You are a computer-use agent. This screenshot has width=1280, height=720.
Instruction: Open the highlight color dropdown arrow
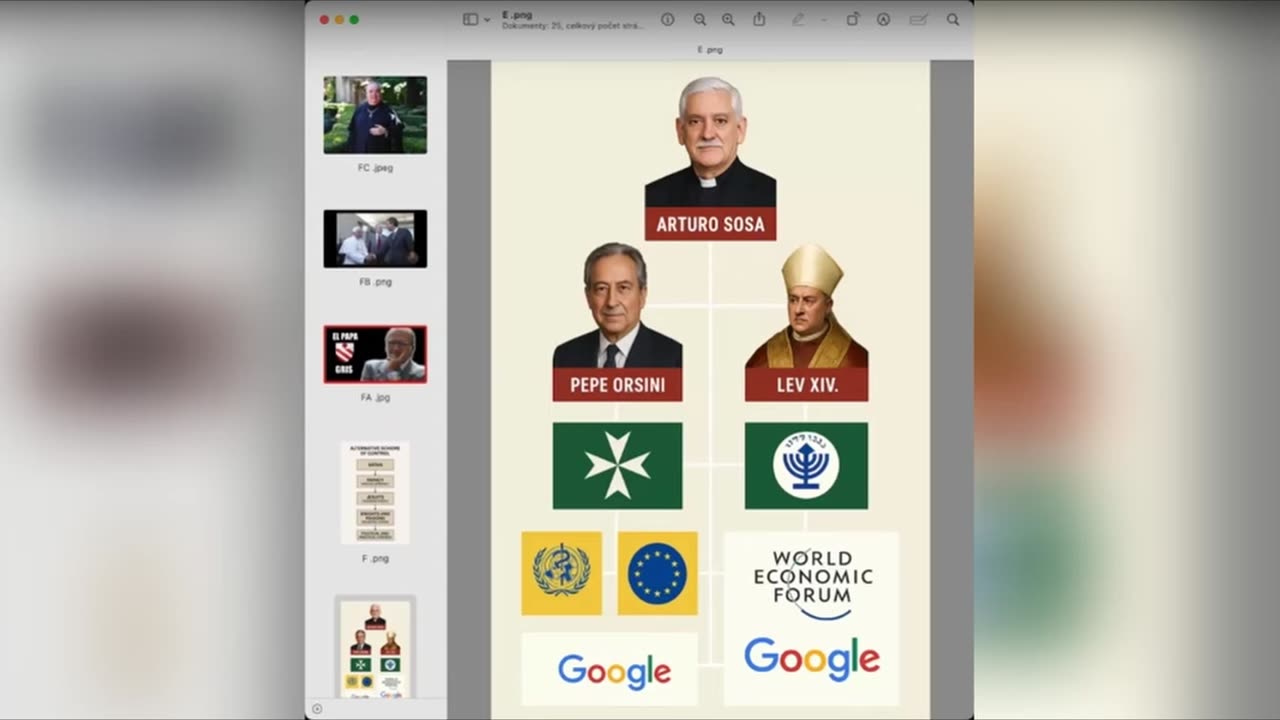coord(824,20)
